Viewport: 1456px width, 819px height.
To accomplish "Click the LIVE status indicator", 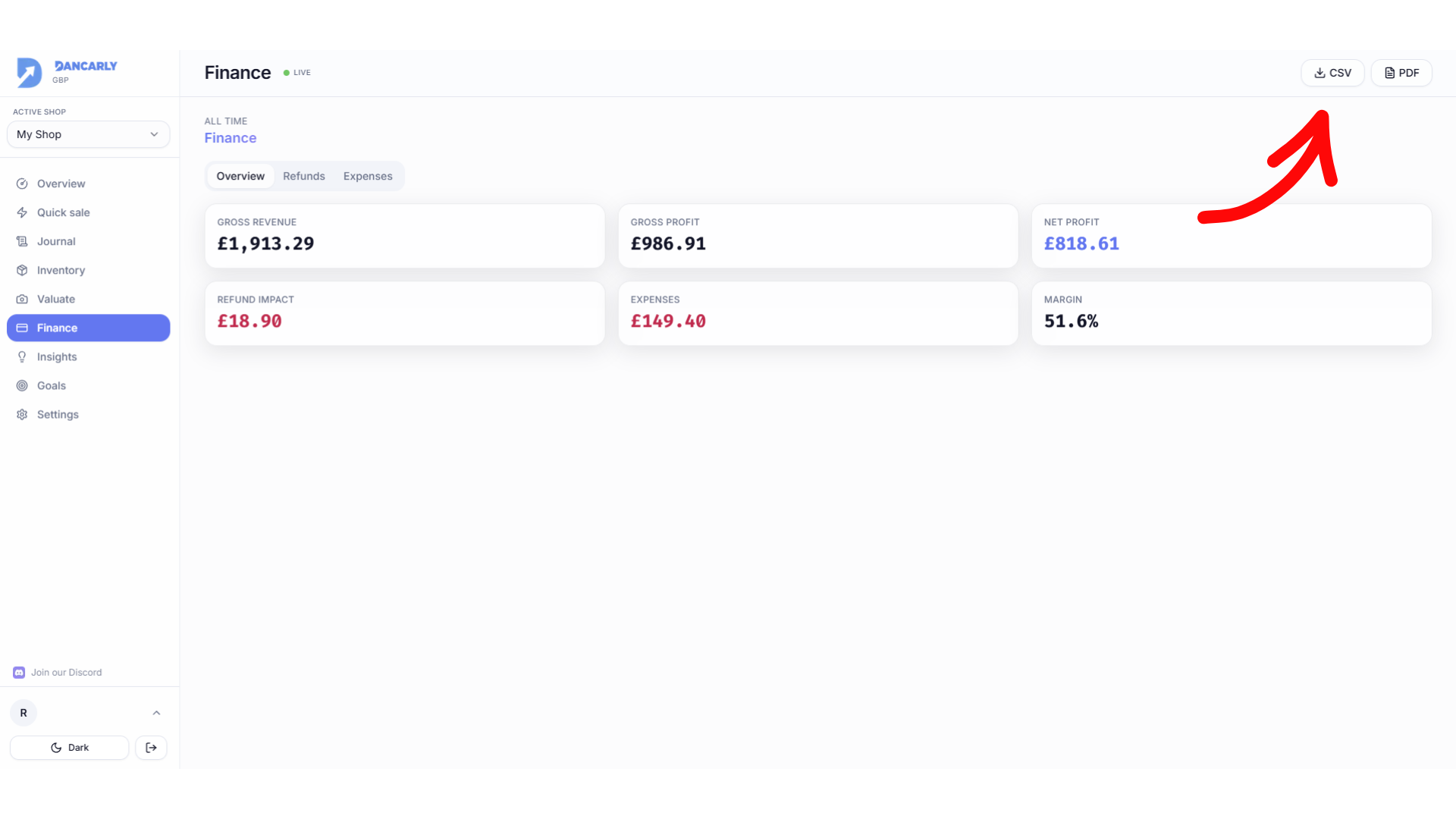I will click(297, 73).
